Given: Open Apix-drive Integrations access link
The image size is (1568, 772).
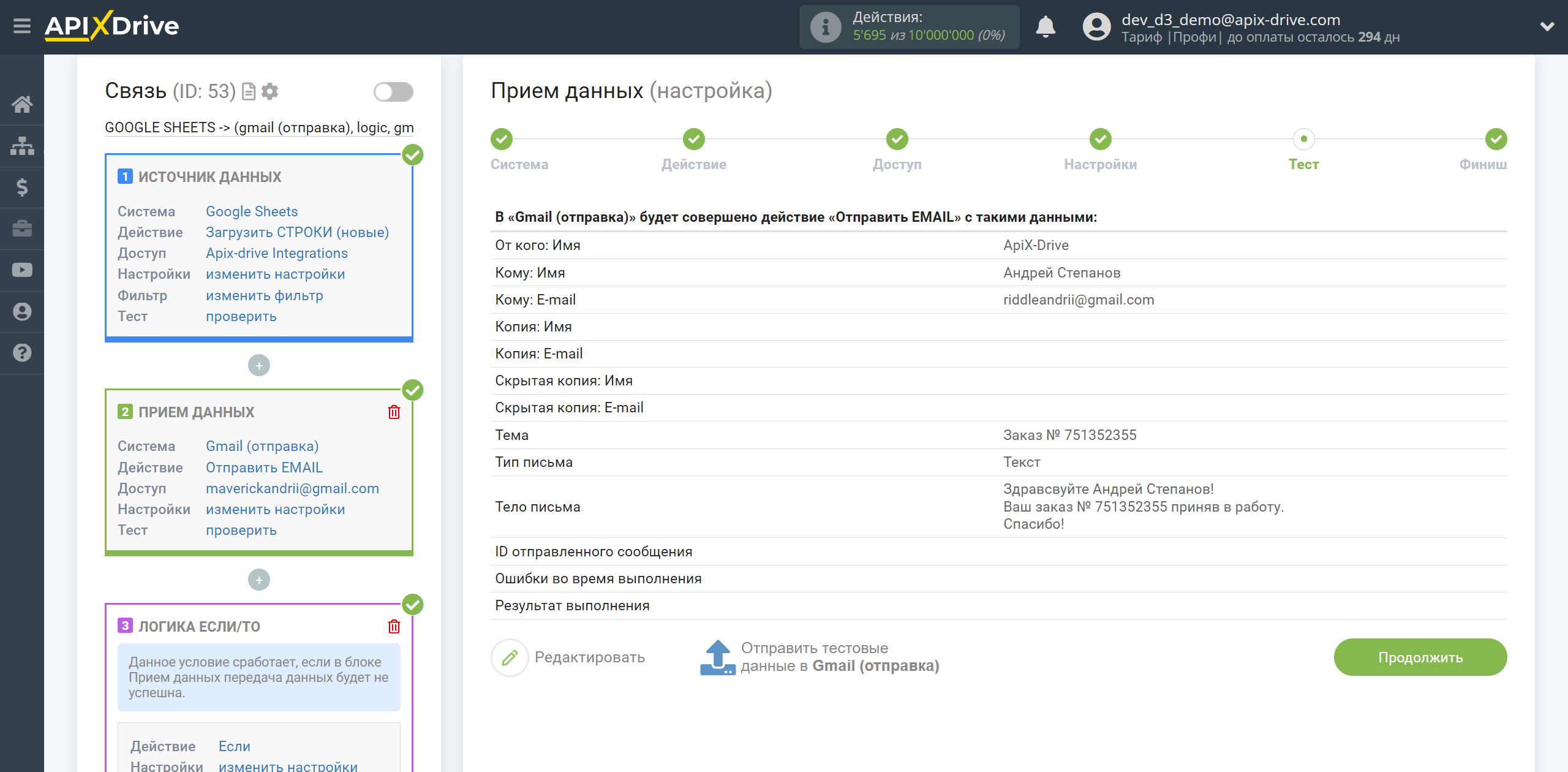Looking at the screenshot, I should (x=277, y=253).
